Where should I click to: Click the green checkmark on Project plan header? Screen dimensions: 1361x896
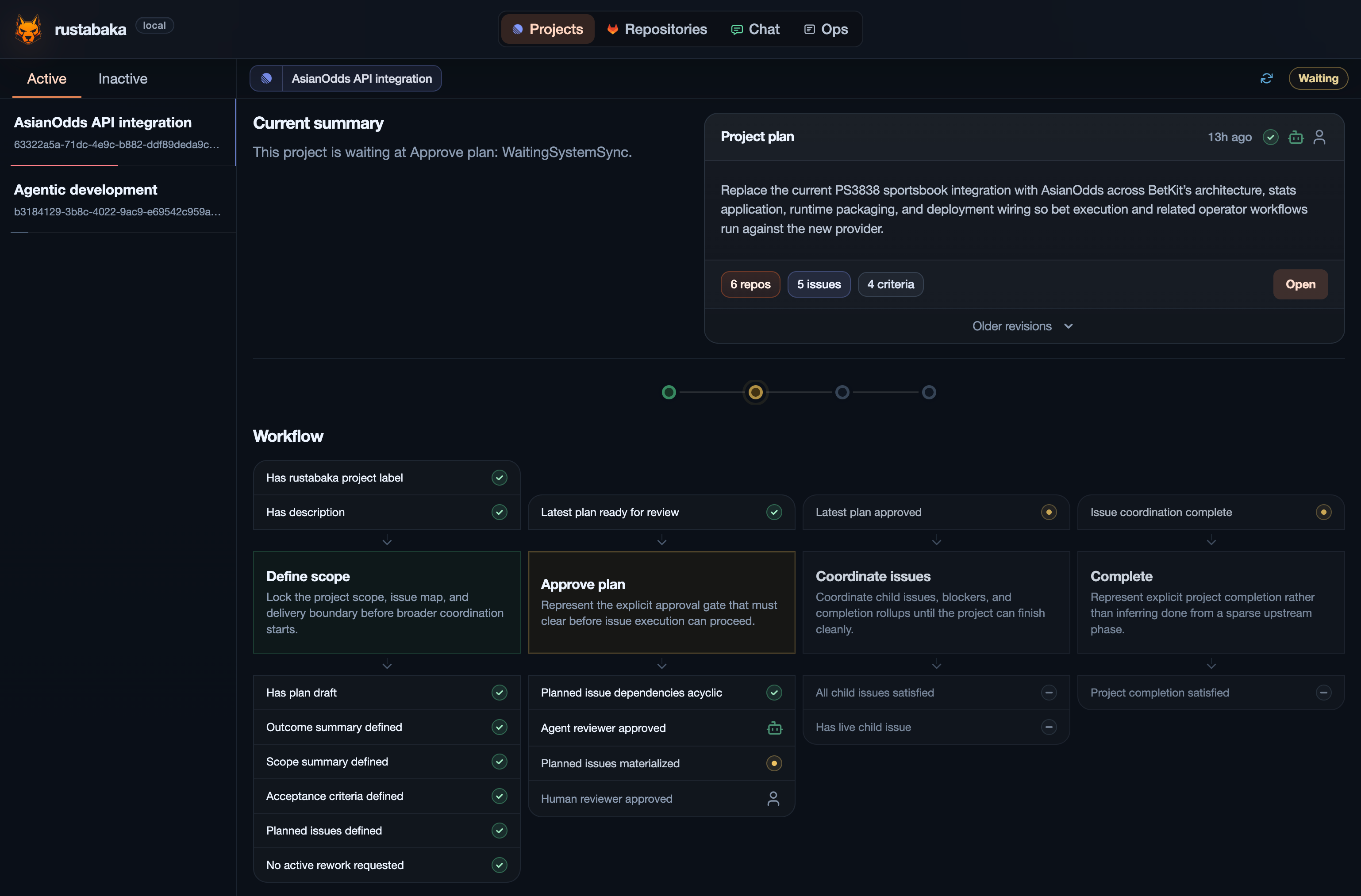1271,137
